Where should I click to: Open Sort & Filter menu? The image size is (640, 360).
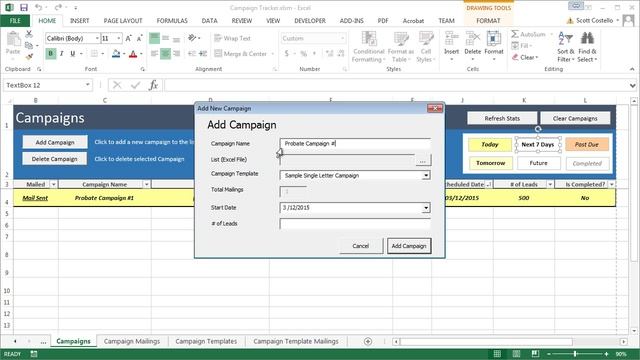[566, 47]
